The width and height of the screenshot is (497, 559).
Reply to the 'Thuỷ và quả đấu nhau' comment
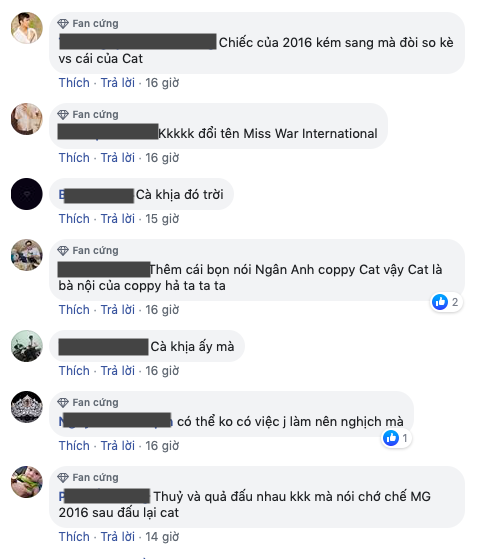tap(118, 537)
